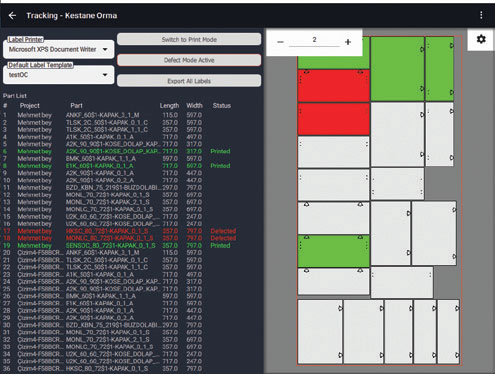
Task: Click the green panel in left column
Action: tap(333, 251)
